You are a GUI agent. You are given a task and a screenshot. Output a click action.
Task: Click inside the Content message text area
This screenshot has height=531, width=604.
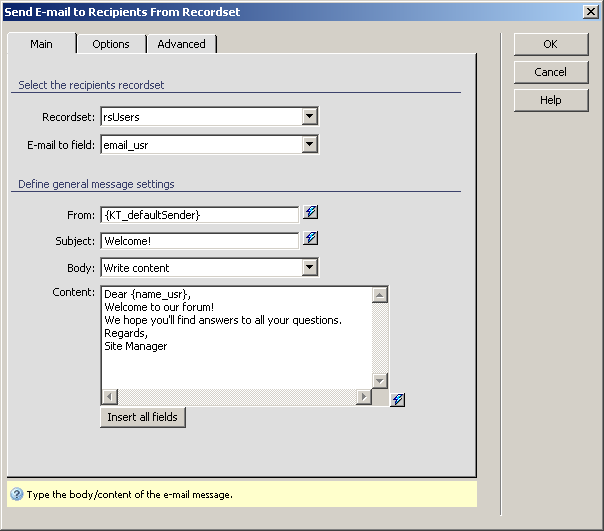(235, 337)
